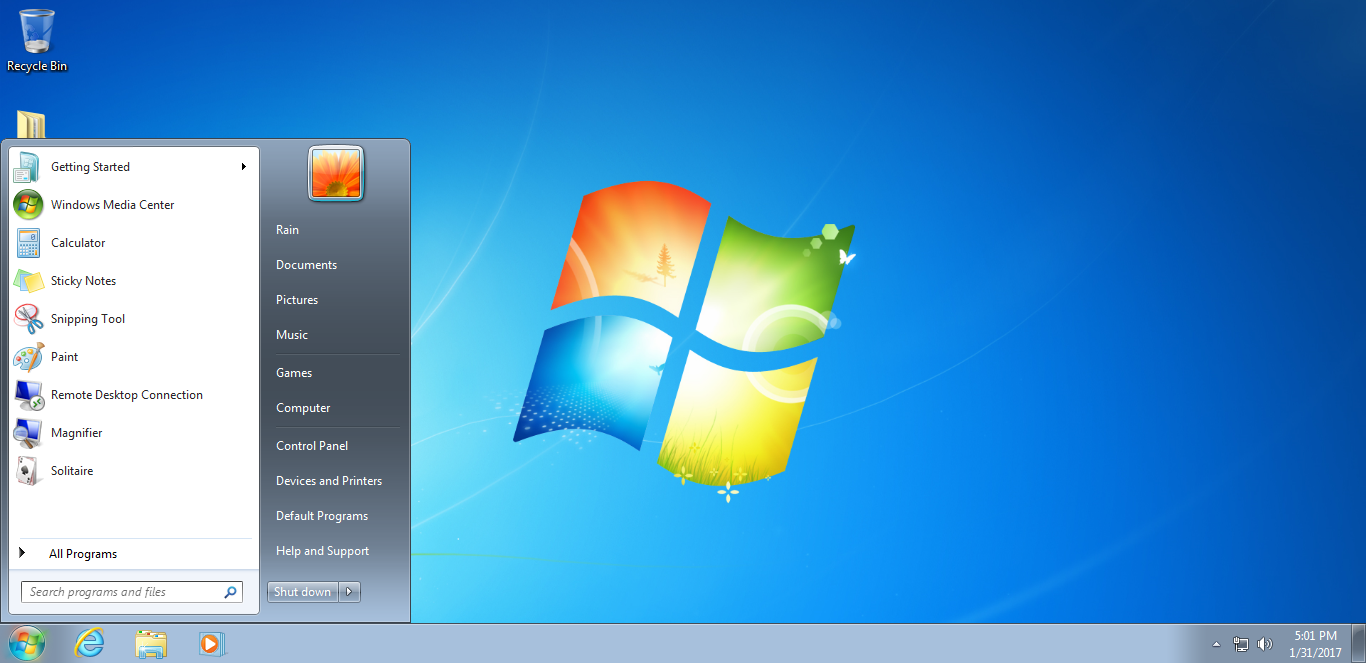Open Windows Explorer from the taskbar
1366x663 pixels.
click(151, 644)
